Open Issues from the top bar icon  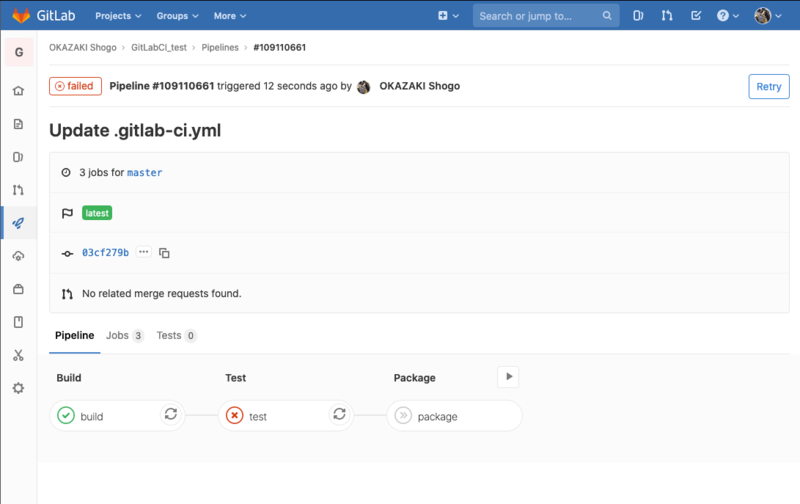point(638,16)
